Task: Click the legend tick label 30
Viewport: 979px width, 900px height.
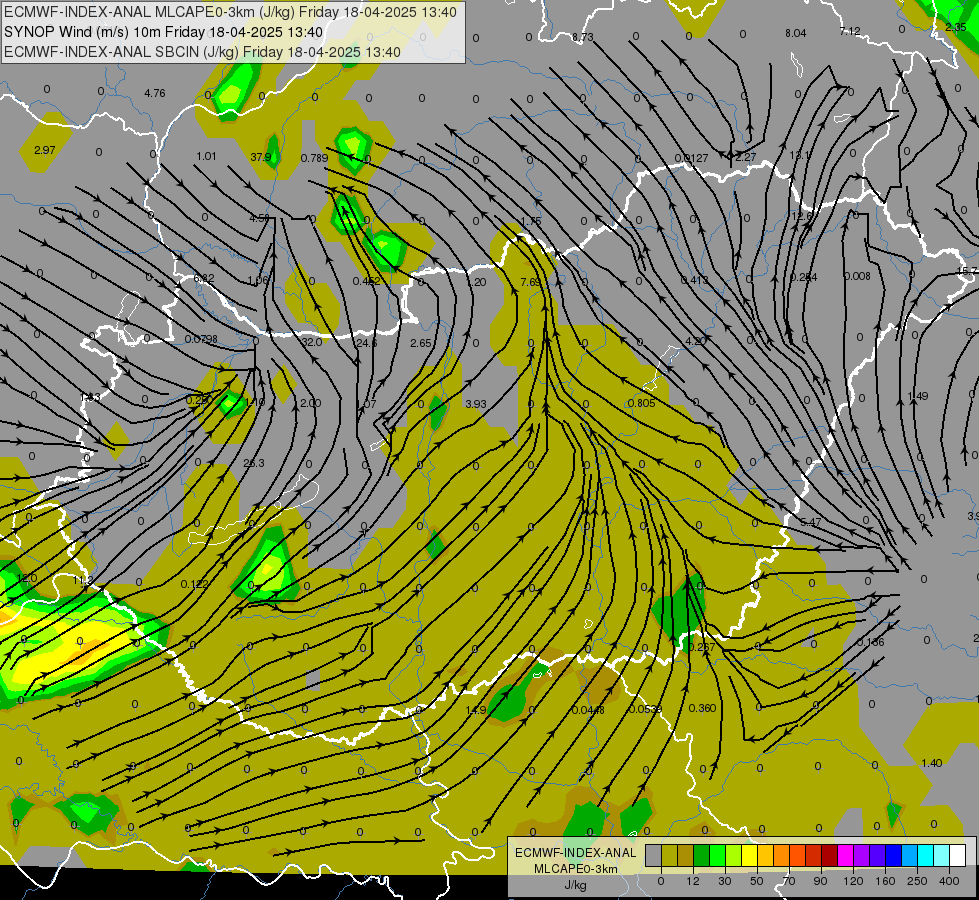Action: (724, 881)
